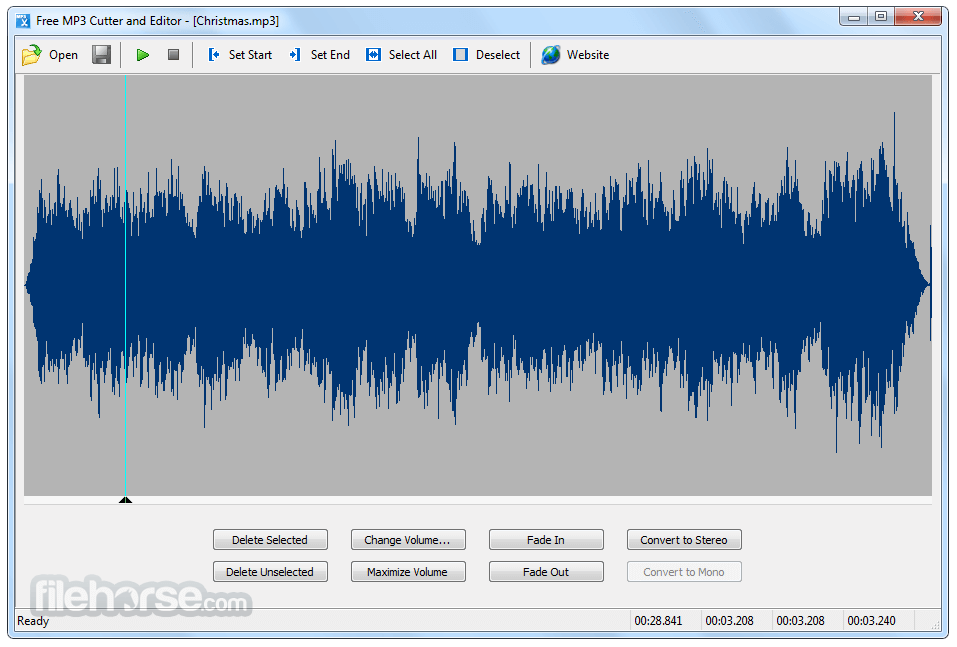This screenshot has width=957, height=647.
Task: Open an audio file using Open button
Action: coord(50,55)
